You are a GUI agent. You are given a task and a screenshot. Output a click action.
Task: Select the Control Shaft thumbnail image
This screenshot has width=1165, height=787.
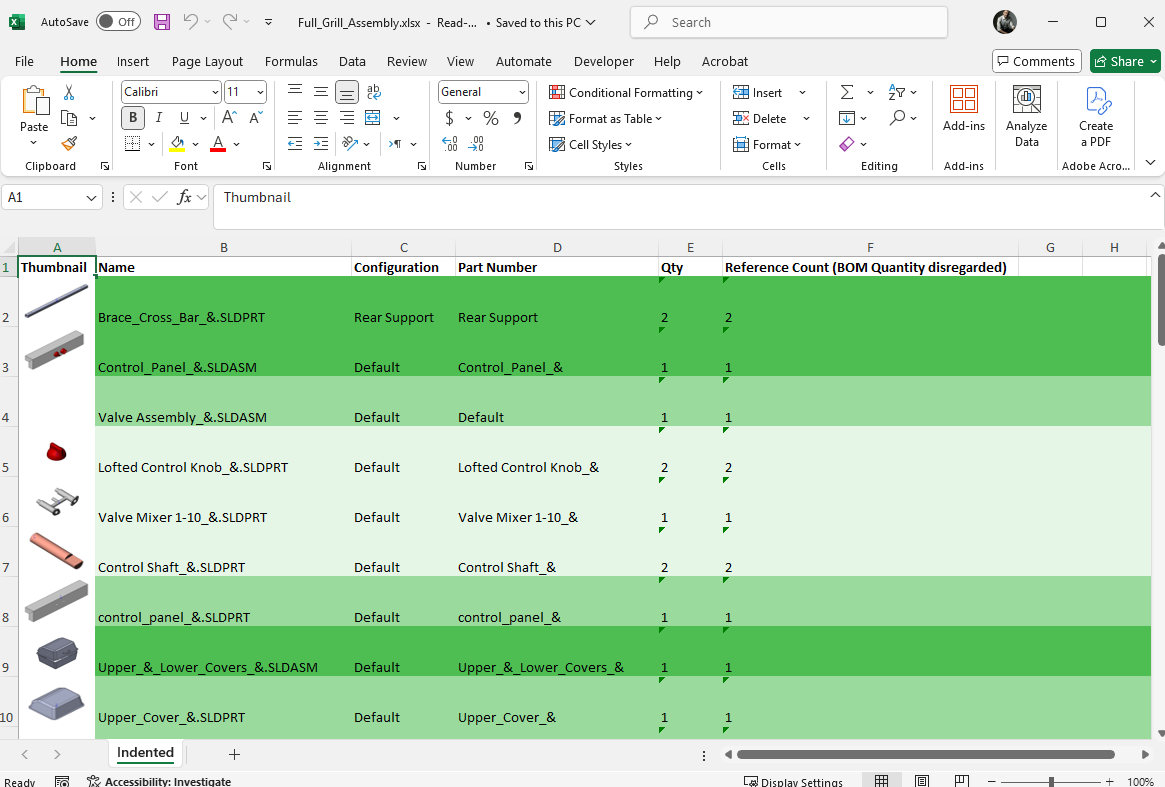click(57, 551)
